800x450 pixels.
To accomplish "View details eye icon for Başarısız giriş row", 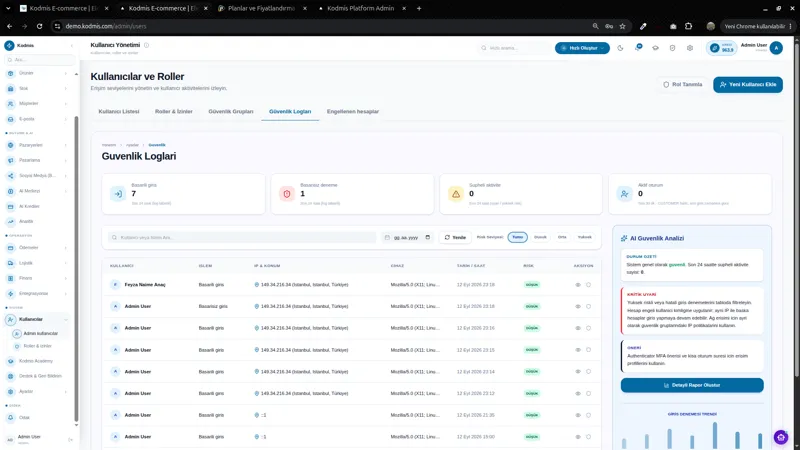I will [578, 307].
